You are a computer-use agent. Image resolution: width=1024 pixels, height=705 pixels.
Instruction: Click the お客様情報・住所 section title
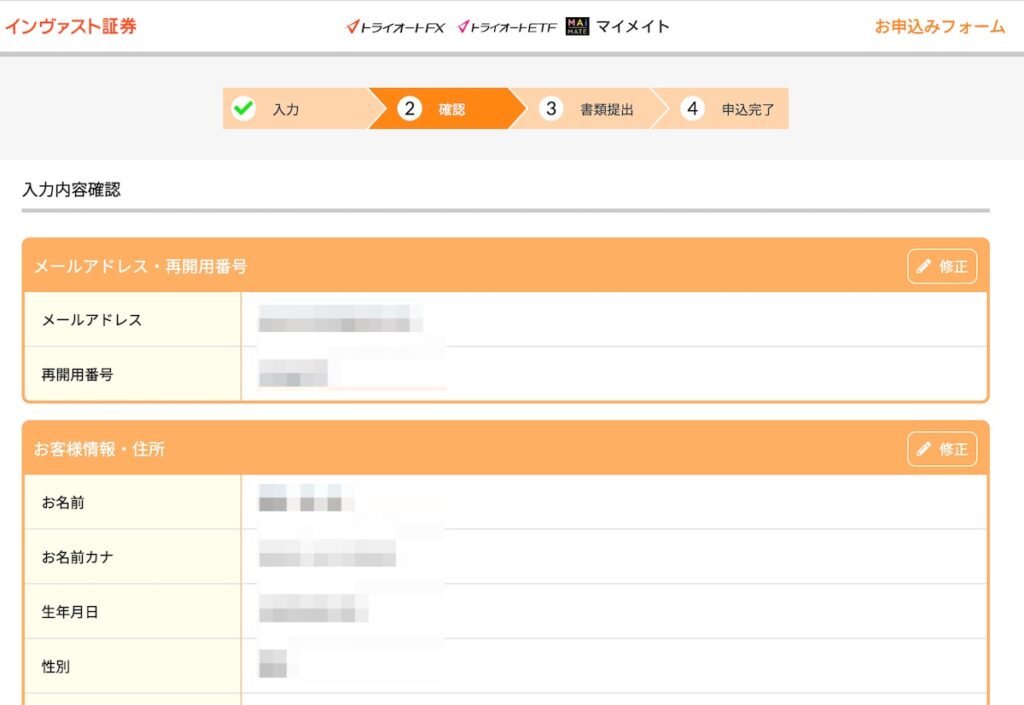[99, 449]
